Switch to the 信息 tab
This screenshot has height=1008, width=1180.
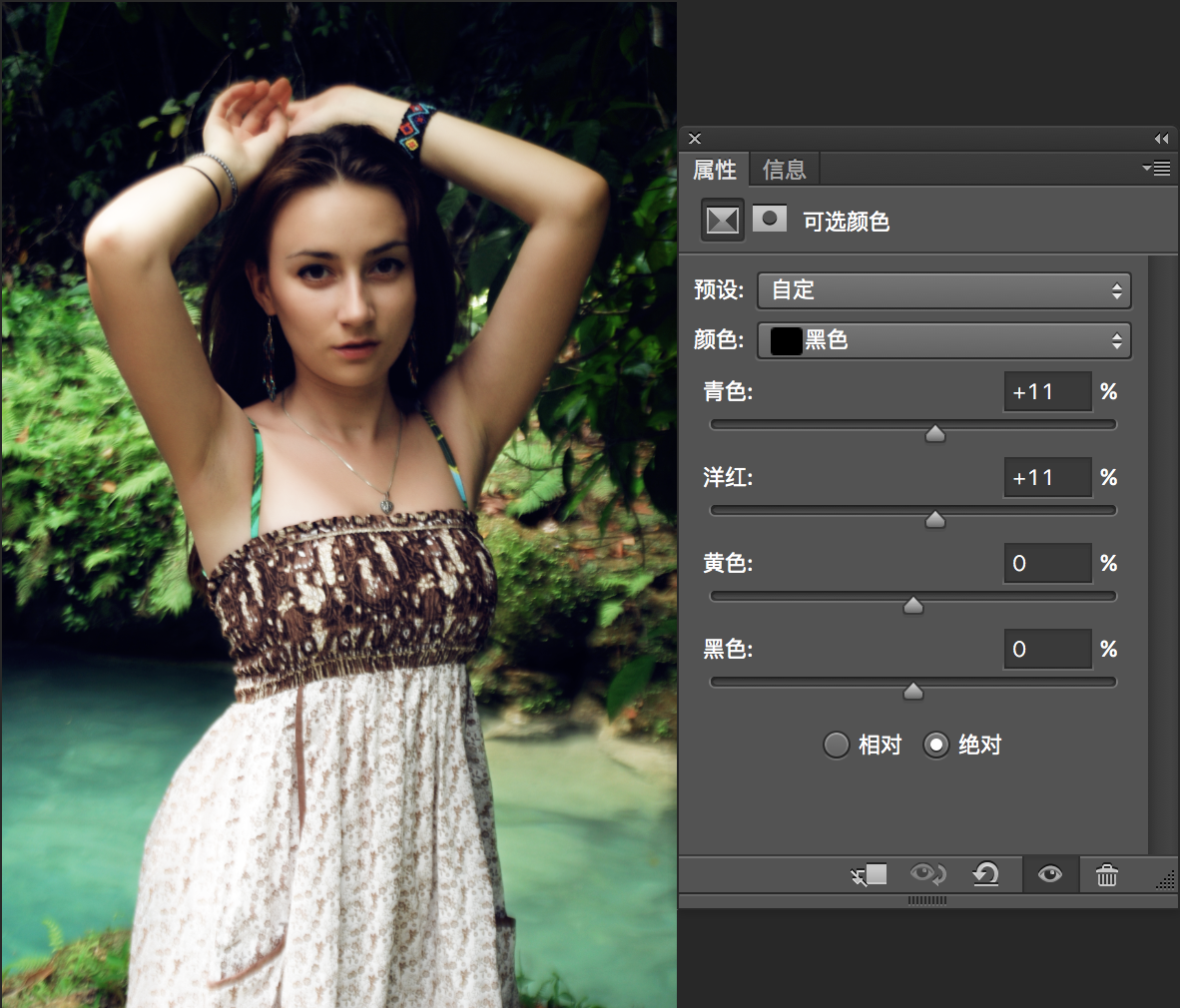(784, 170)
